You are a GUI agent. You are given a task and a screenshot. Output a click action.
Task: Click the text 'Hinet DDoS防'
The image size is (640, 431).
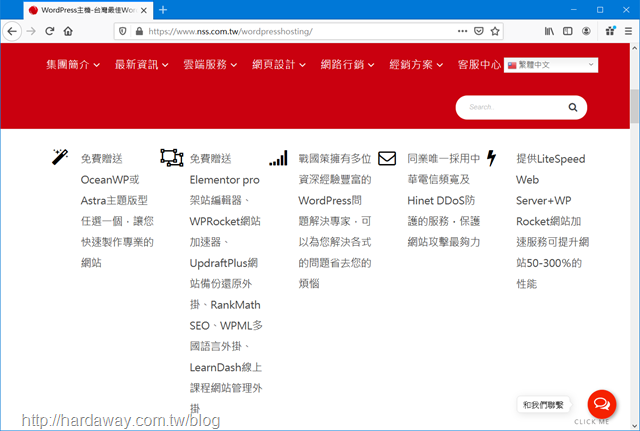[x=441, y=200]
